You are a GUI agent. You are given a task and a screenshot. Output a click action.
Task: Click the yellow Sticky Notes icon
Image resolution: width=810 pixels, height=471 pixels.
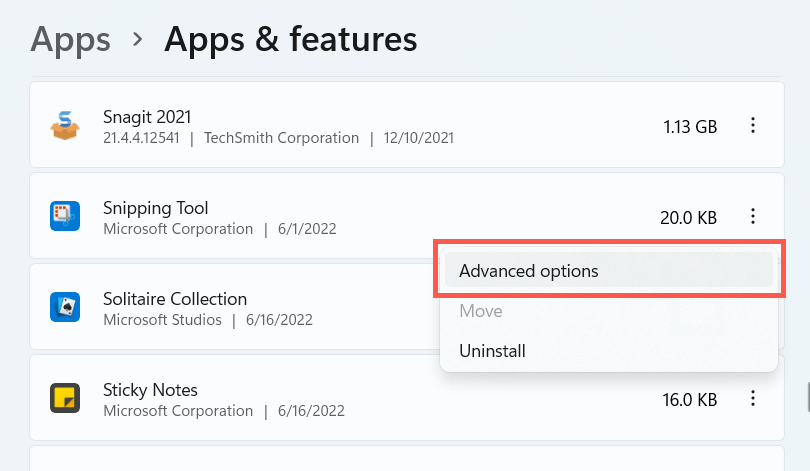(x=65, y=398)
